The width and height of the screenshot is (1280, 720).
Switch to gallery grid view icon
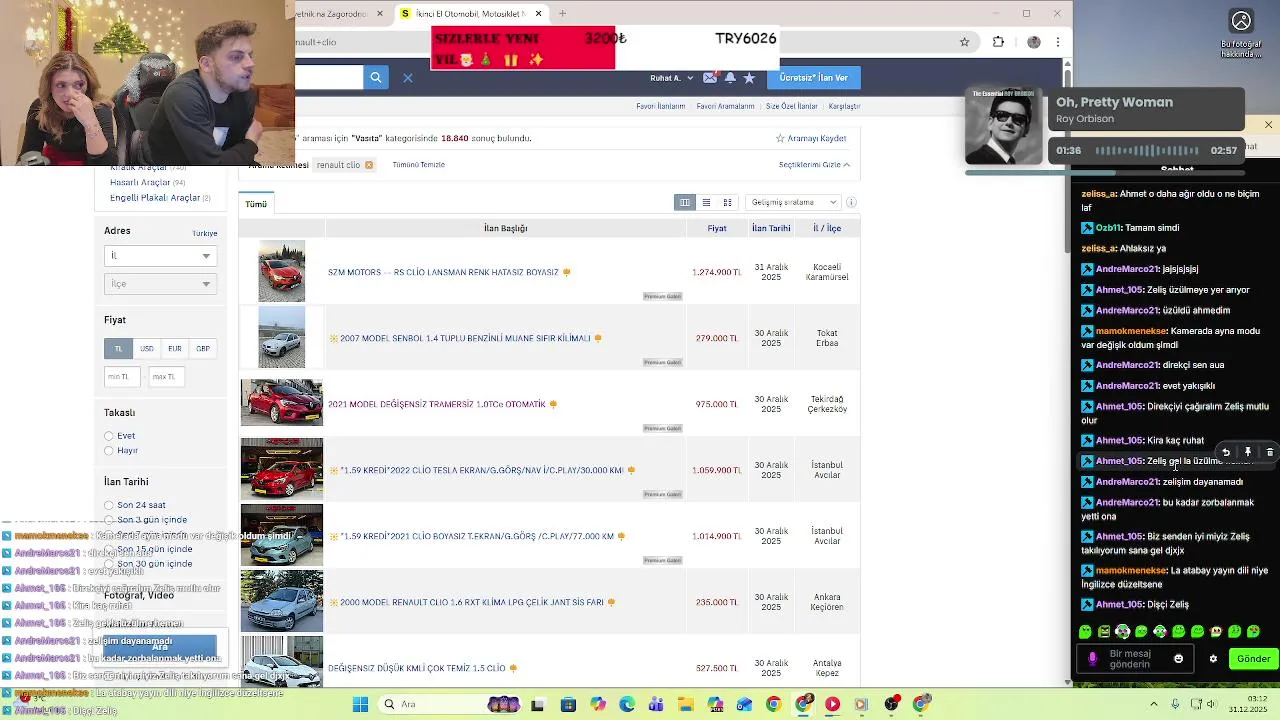(x=727, y=202)
